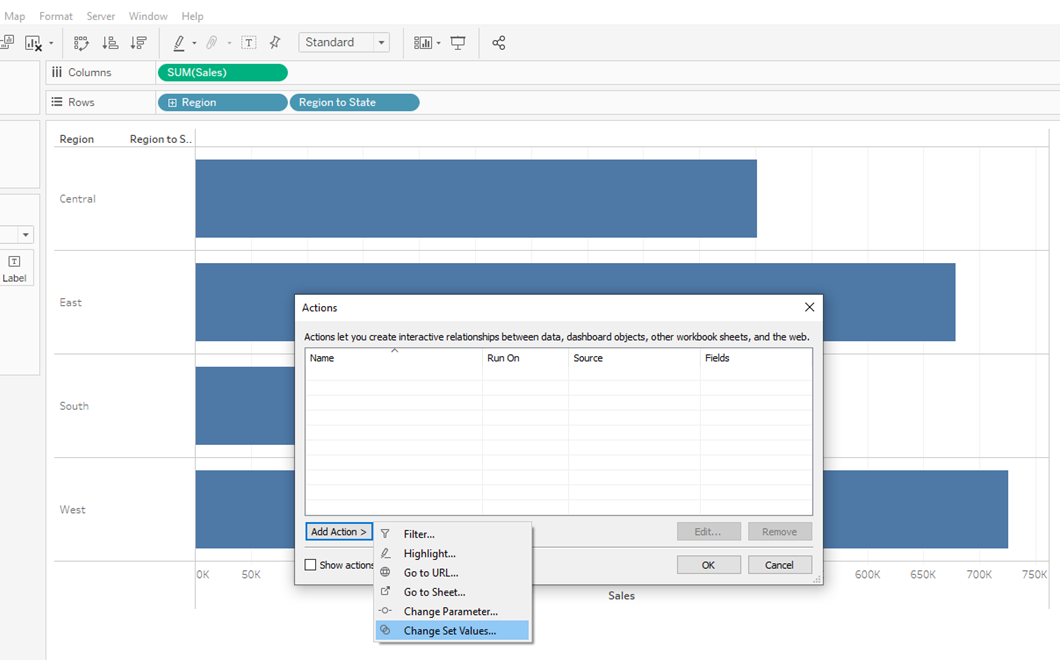This screenshot has width=1060, height=660.
Task: Click the Rows shelf icon
Action: [57, 102]
